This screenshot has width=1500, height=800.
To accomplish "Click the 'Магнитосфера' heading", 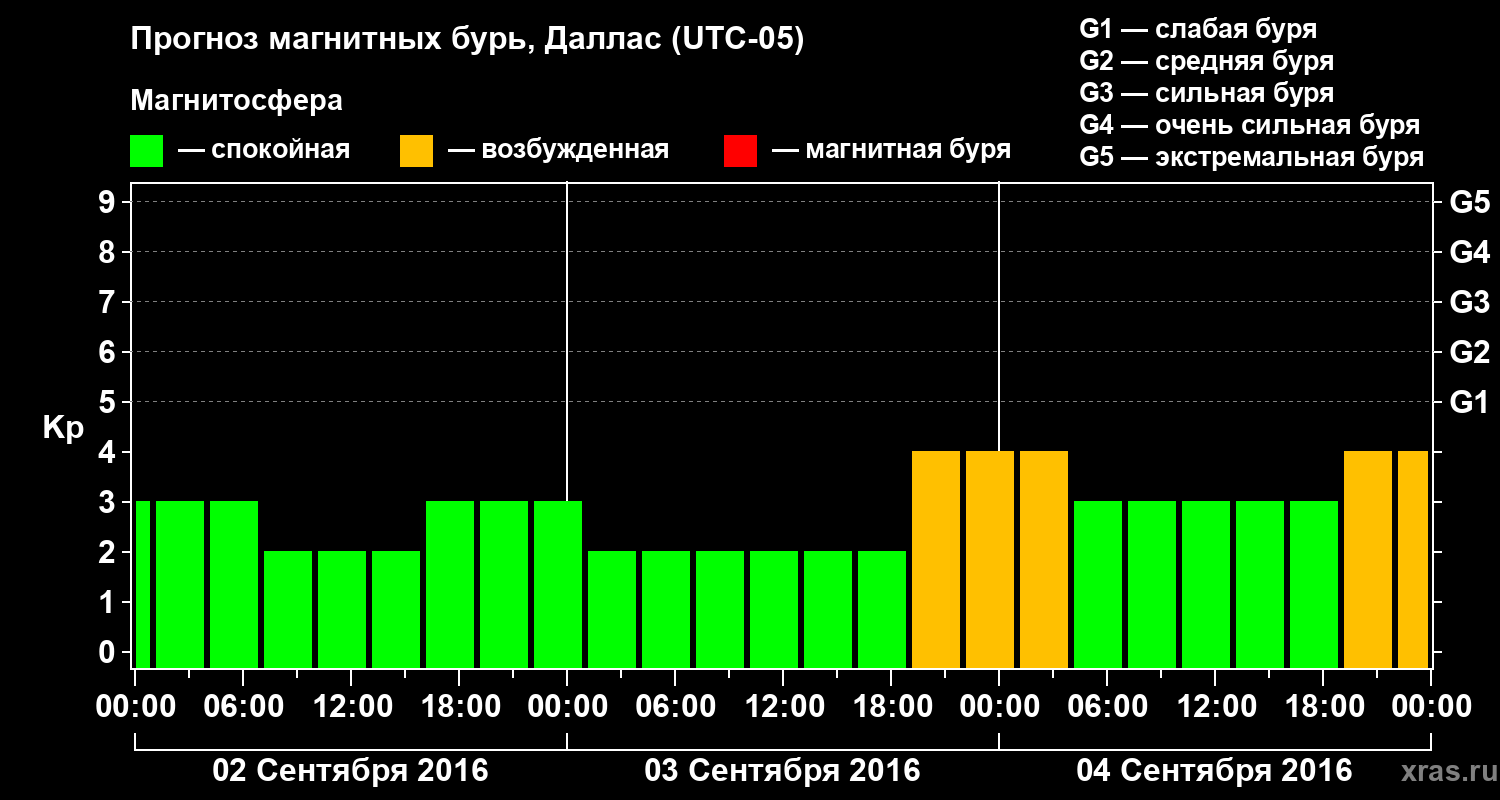I will pyautogui.click(x=236, y=101).
